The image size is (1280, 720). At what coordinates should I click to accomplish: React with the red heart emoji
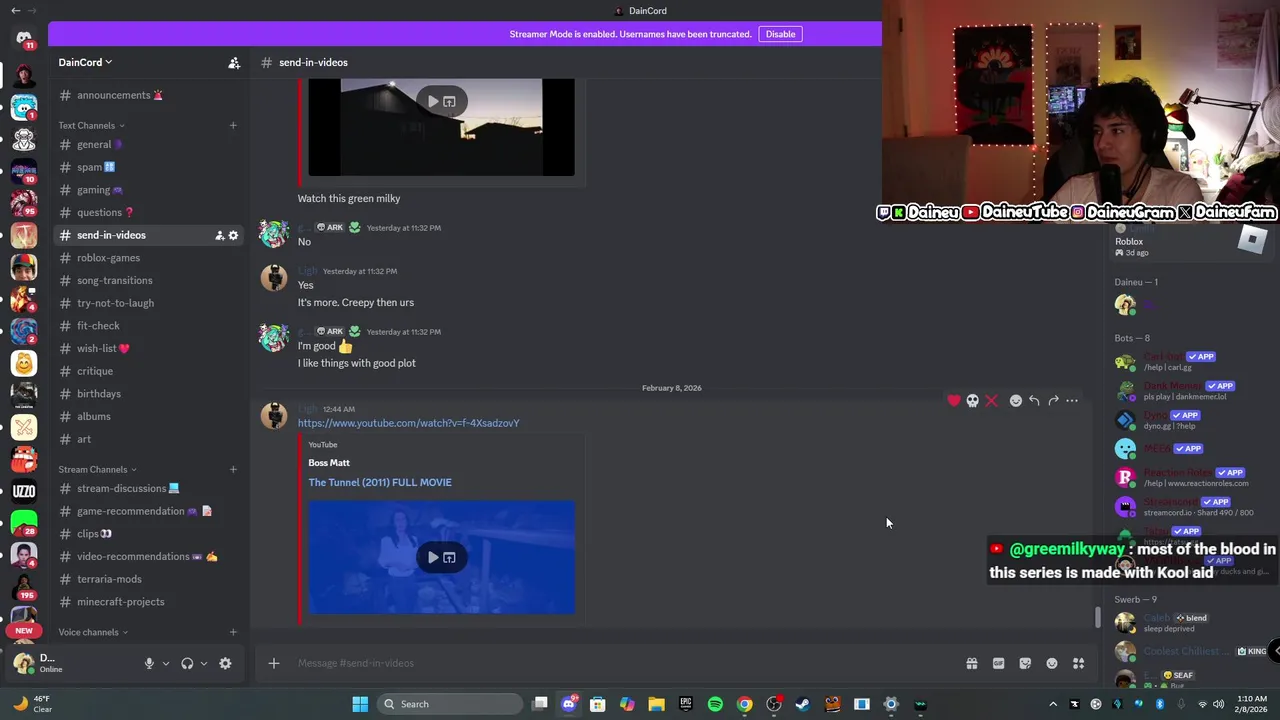pyautogui.click(x=954, y=401)
